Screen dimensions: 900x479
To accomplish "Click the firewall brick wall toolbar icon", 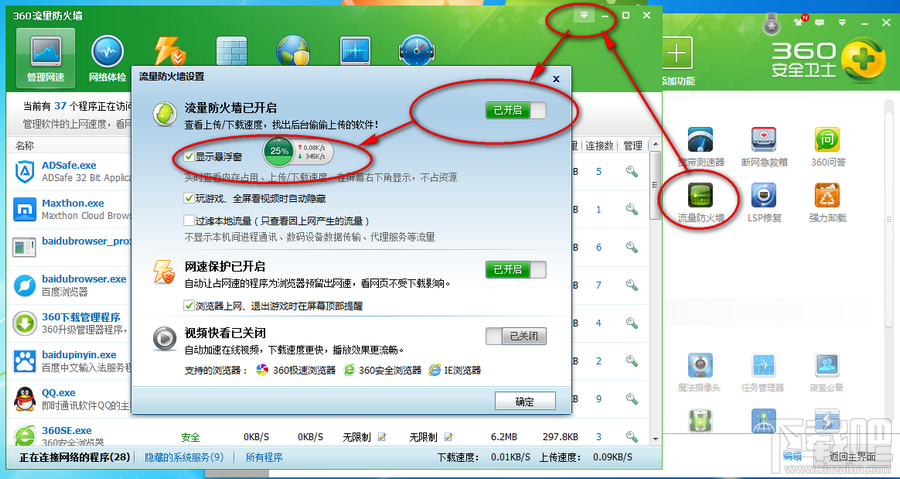I will (232, 52).
